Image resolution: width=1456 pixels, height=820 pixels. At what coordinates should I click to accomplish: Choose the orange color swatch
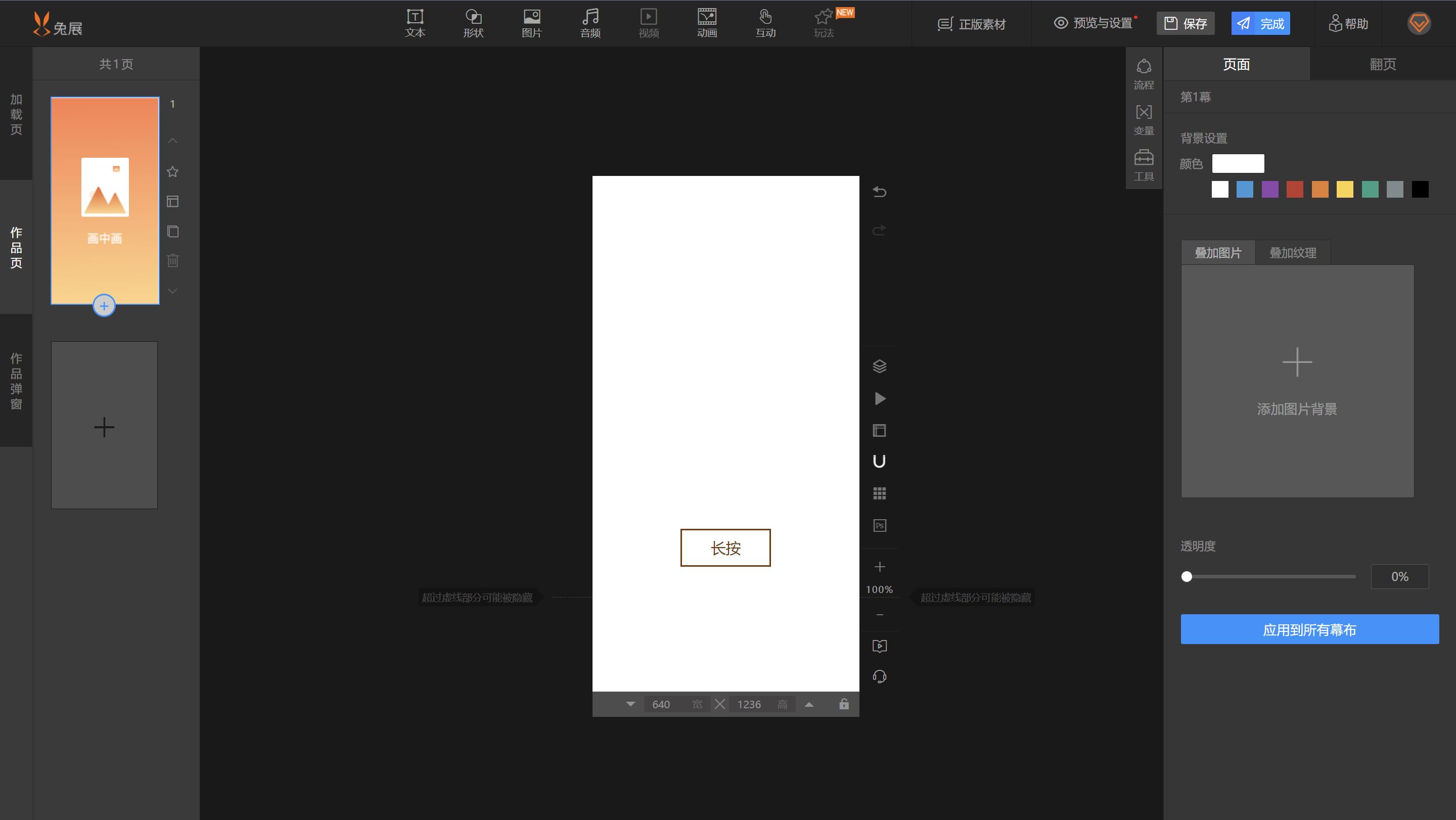1320,189
